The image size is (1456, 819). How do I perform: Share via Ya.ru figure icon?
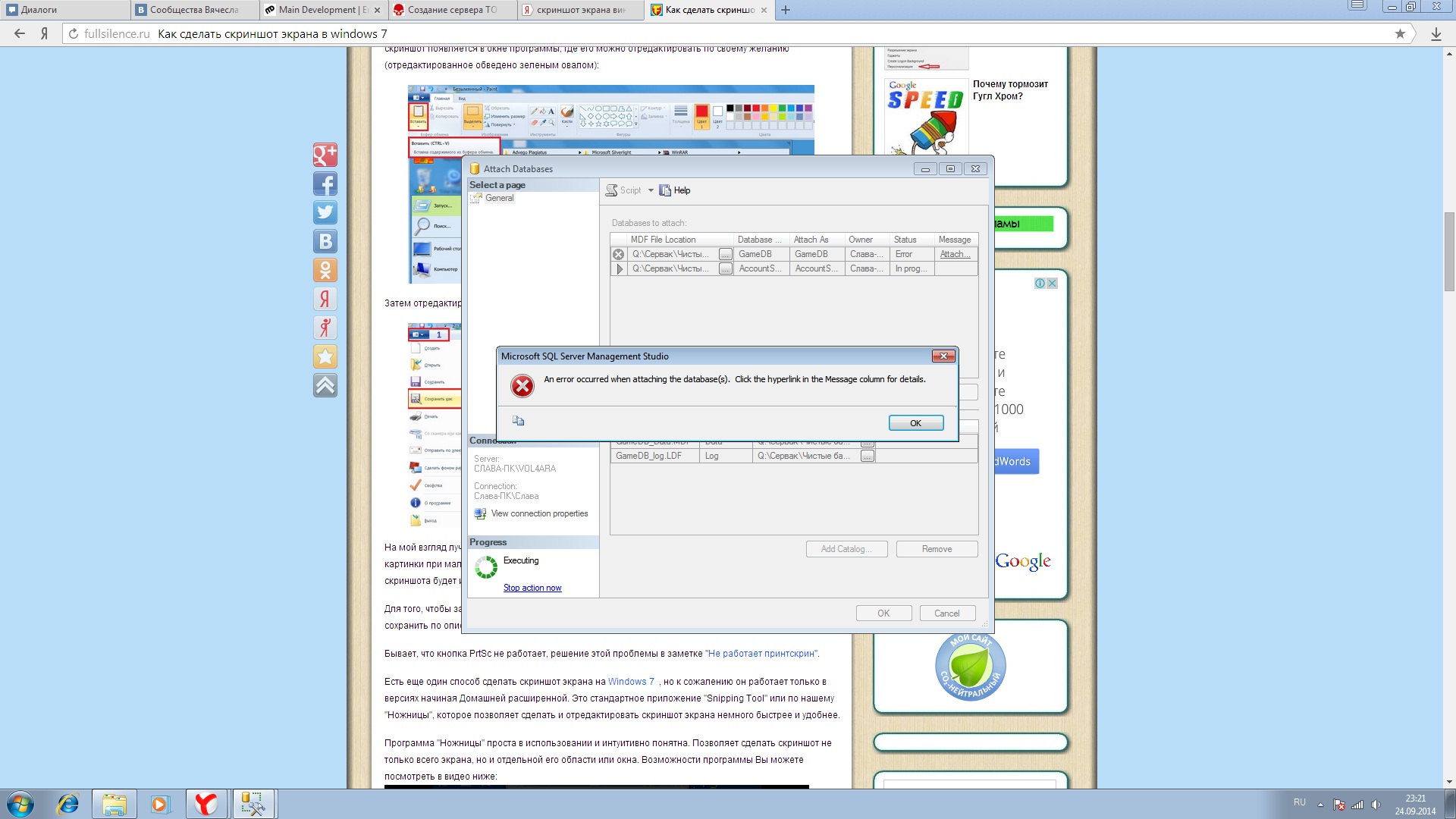pos(325,328)
